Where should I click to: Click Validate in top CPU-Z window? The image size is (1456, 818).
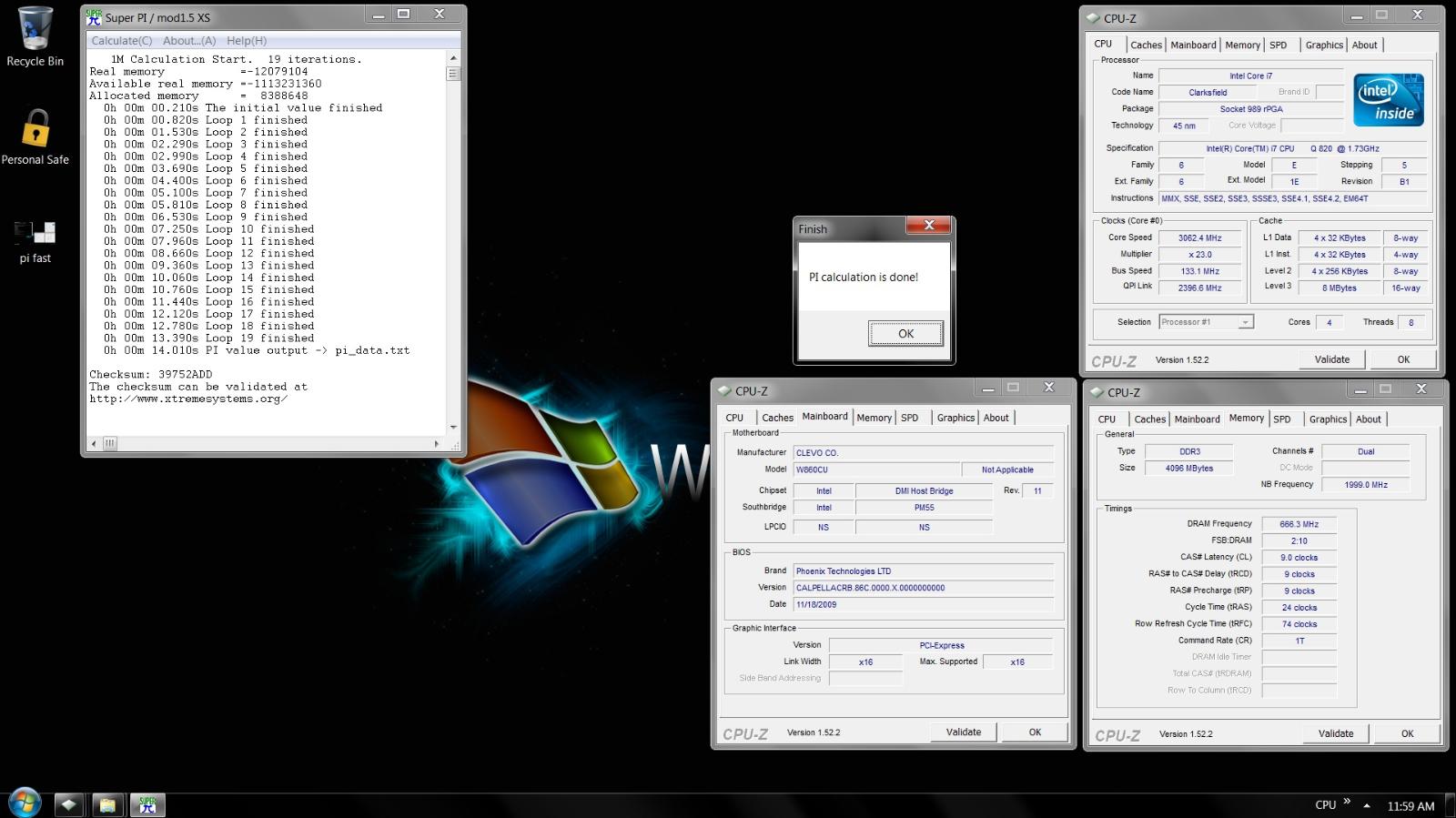pos(1332,359)
